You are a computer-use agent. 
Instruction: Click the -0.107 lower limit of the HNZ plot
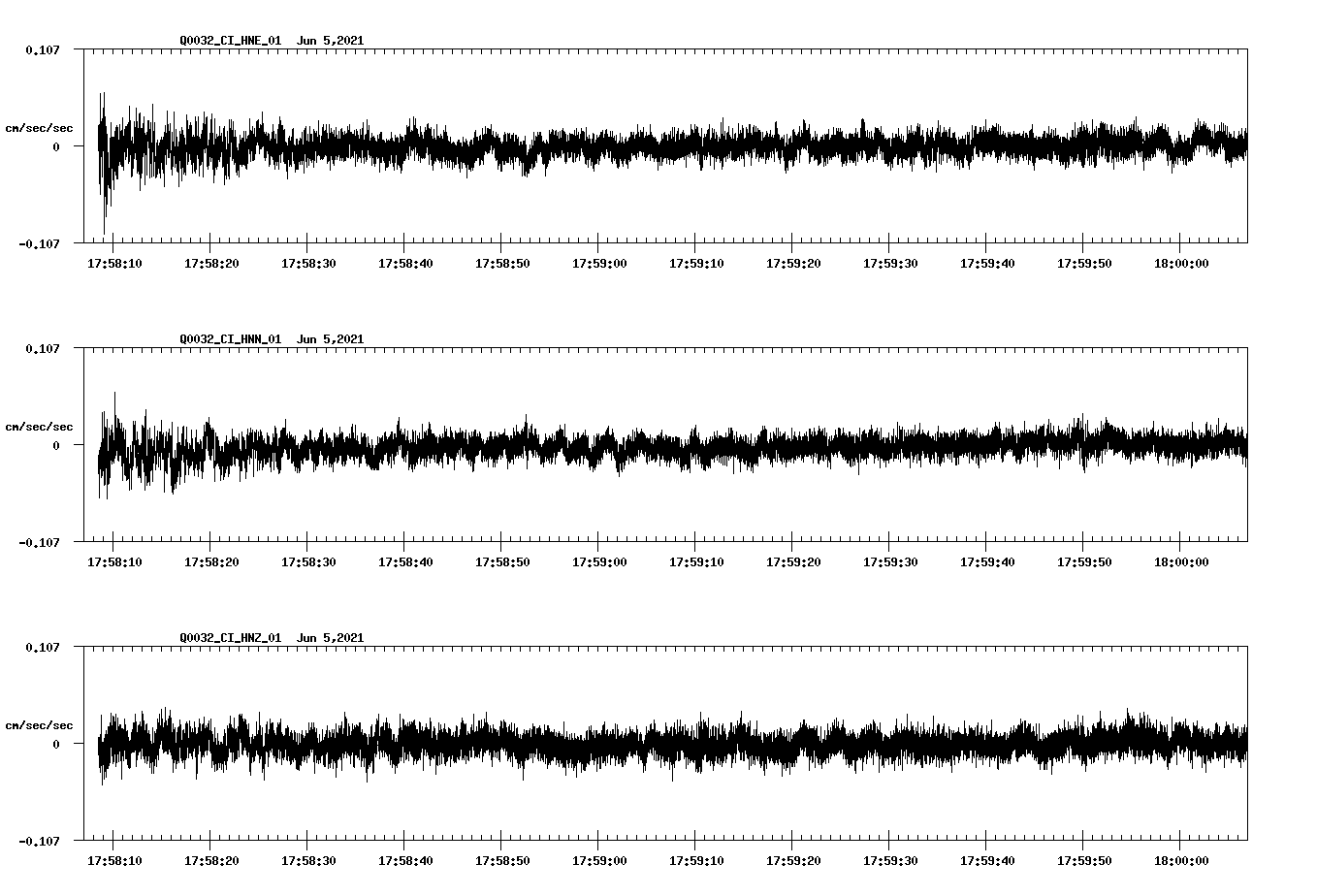click(x=39, y=841)
